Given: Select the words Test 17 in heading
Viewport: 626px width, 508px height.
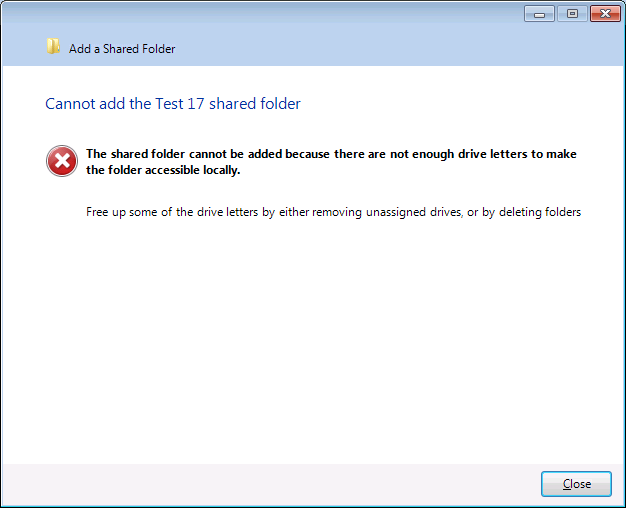Looking at the screenshot, I should (x=180, y=103).
